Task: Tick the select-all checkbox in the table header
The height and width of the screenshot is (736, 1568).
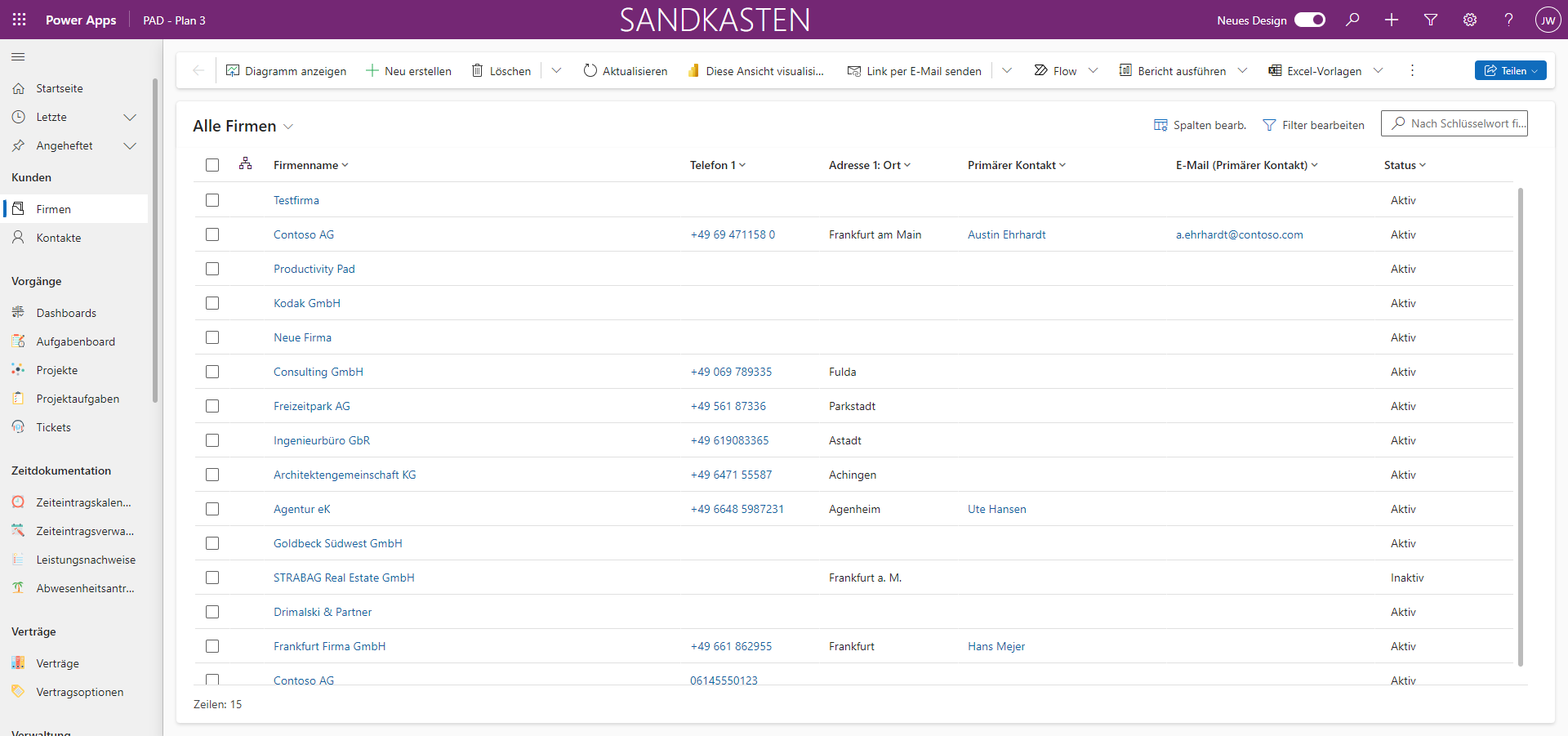Action: click(x=212, y=165)
